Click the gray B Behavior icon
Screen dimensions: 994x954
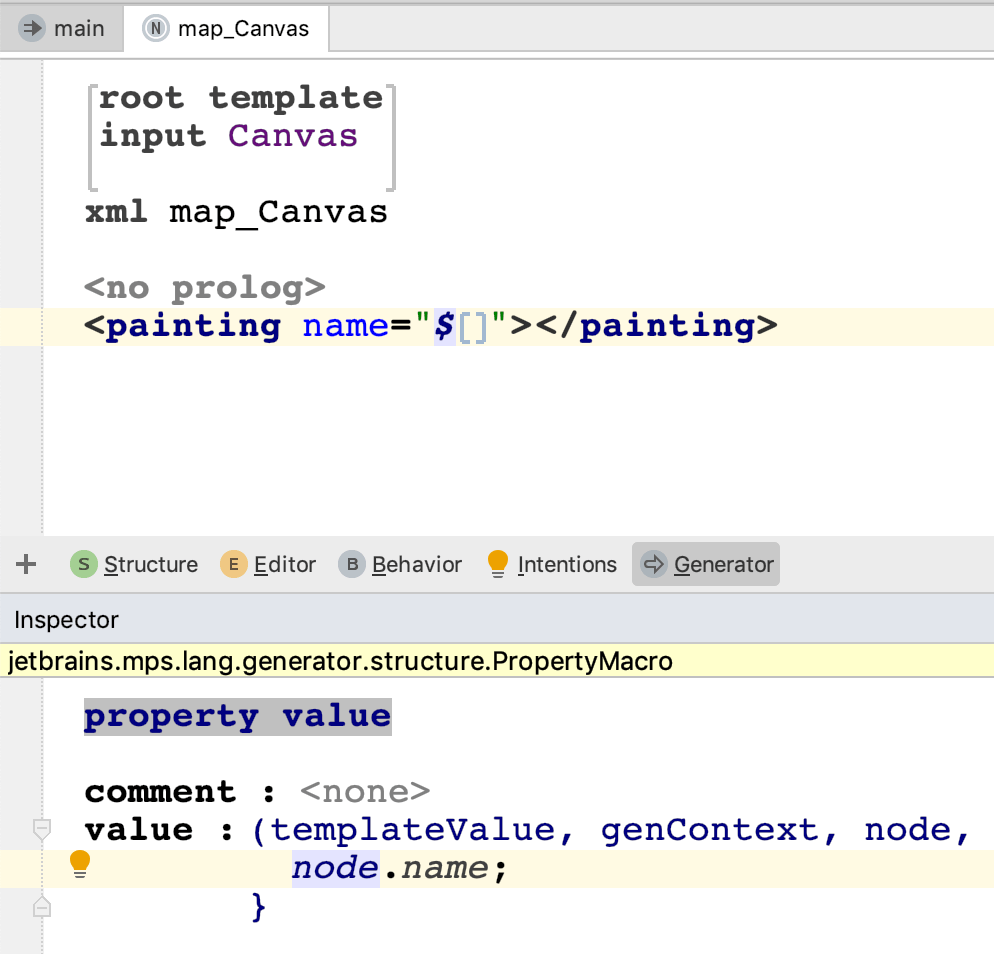point(352,565)
